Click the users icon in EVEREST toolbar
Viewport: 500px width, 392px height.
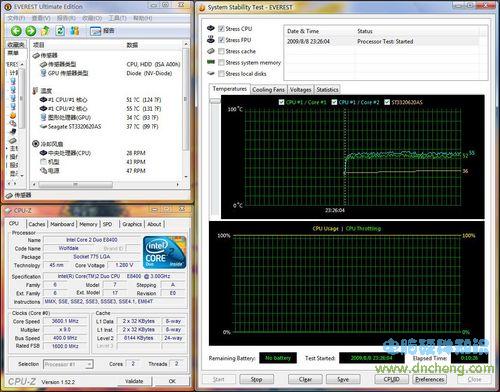point(75,31)
